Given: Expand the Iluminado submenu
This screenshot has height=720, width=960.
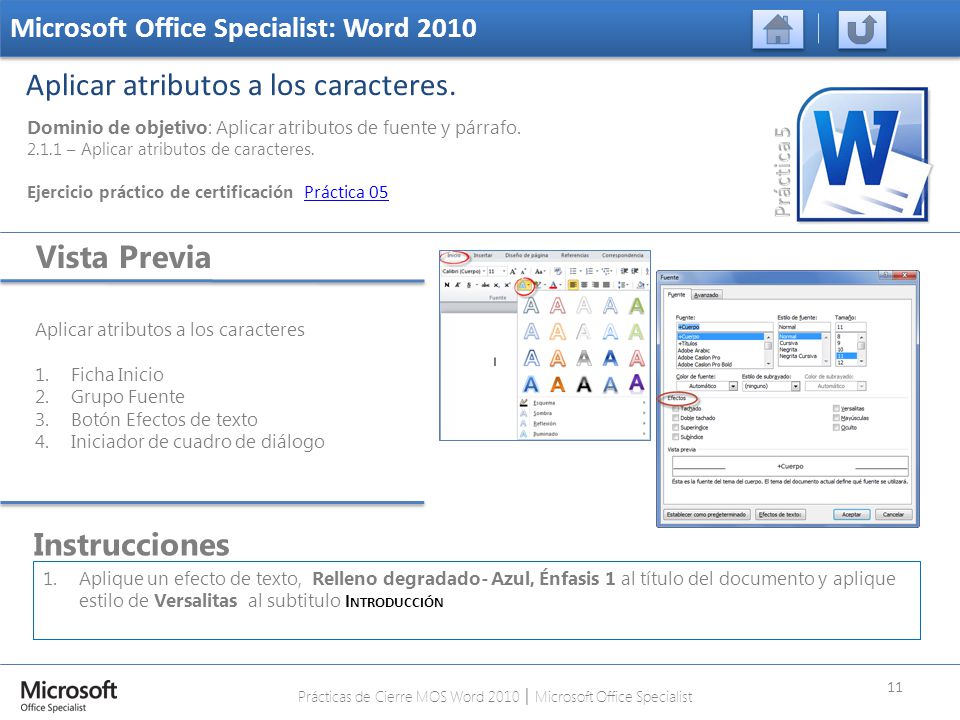Looking at the screenshot, I should 583,433.
